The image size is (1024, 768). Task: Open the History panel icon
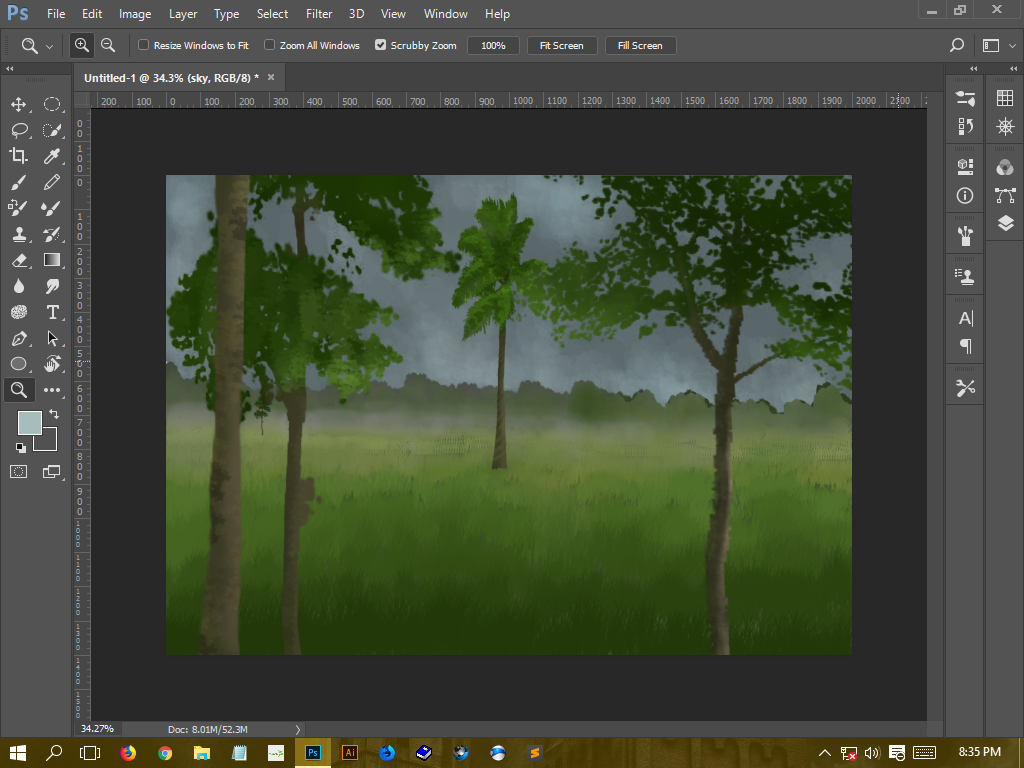click(x=965, y=126)
